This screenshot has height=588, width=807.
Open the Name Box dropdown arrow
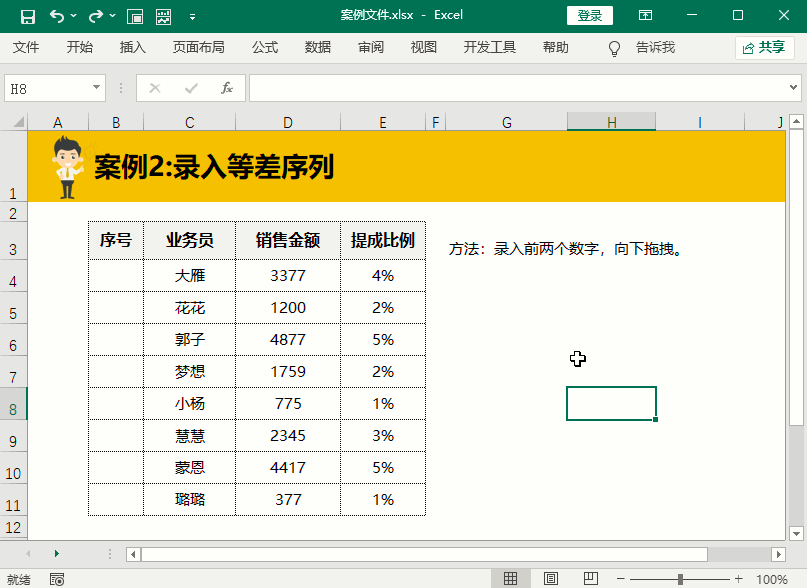coord(97,88)
